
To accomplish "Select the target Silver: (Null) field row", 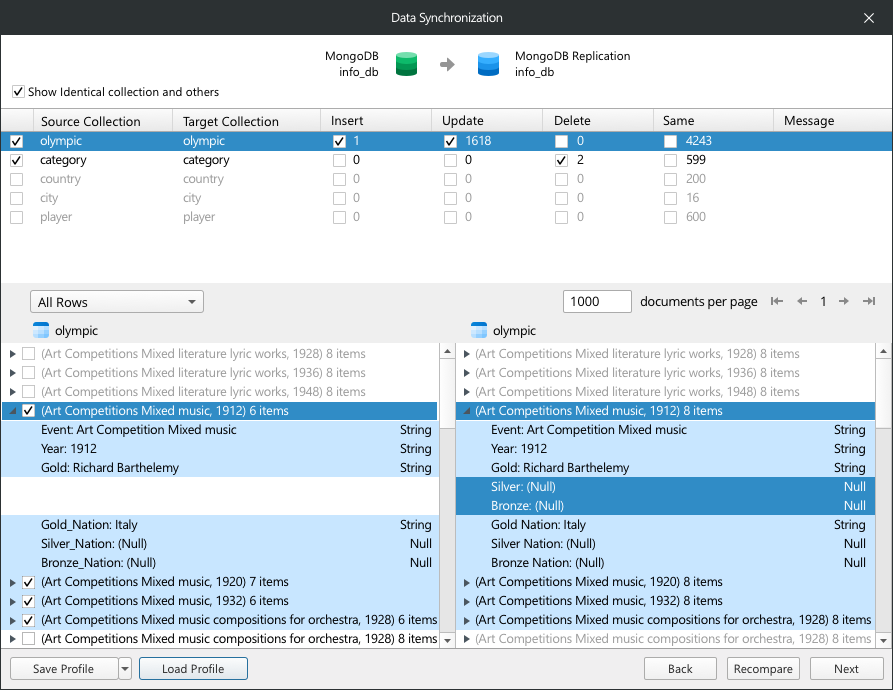I will pos(665,487).
